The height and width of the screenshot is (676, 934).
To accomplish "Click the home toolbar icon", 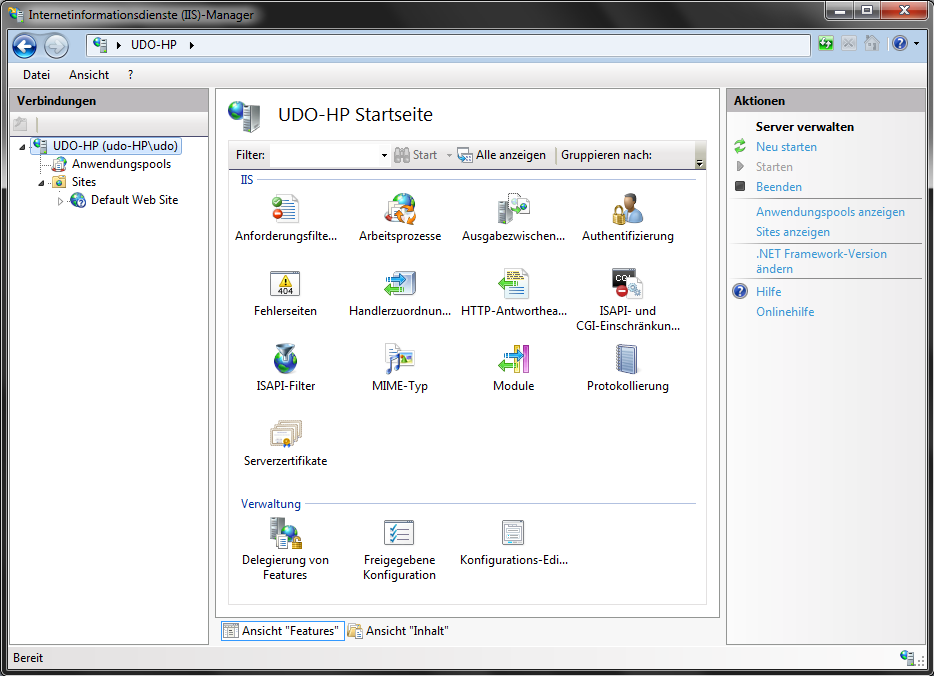I will coord(872,43).
